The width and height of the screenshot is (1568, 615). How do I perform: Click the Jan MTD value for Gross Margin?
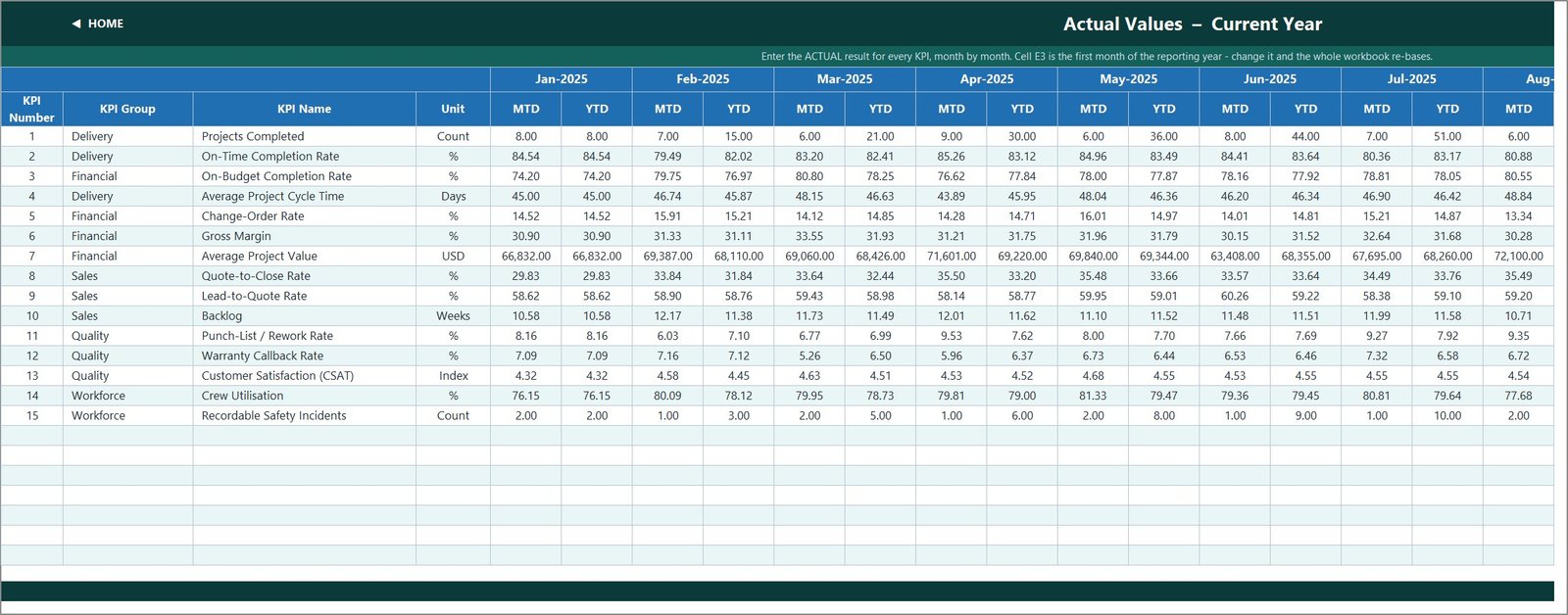[x=526, y=236]
